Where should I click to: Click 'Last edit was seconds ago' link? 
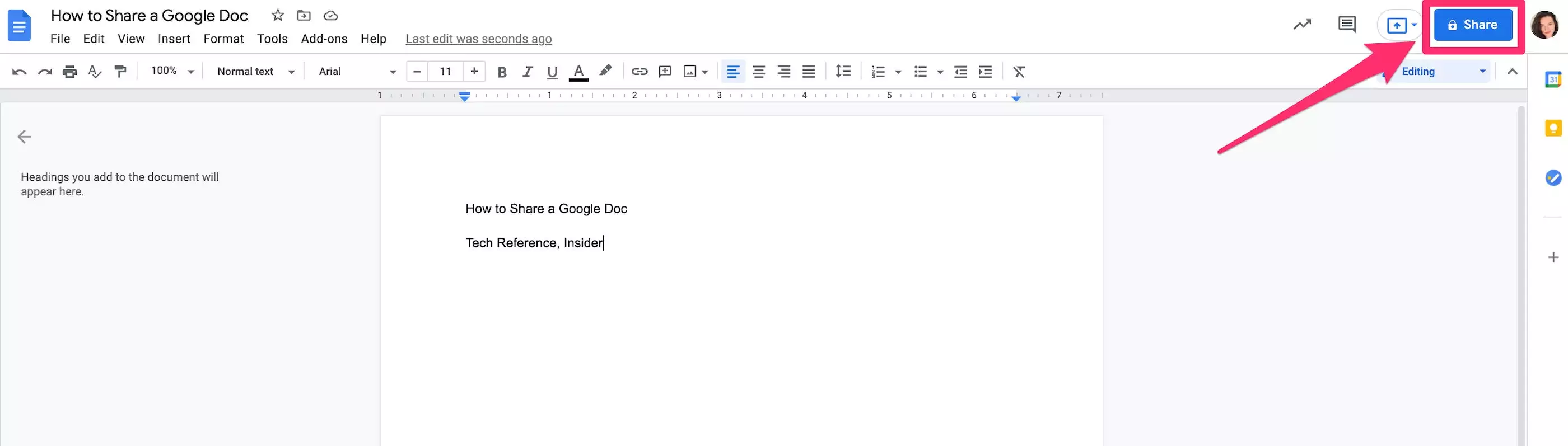click(x=478, y=39)
